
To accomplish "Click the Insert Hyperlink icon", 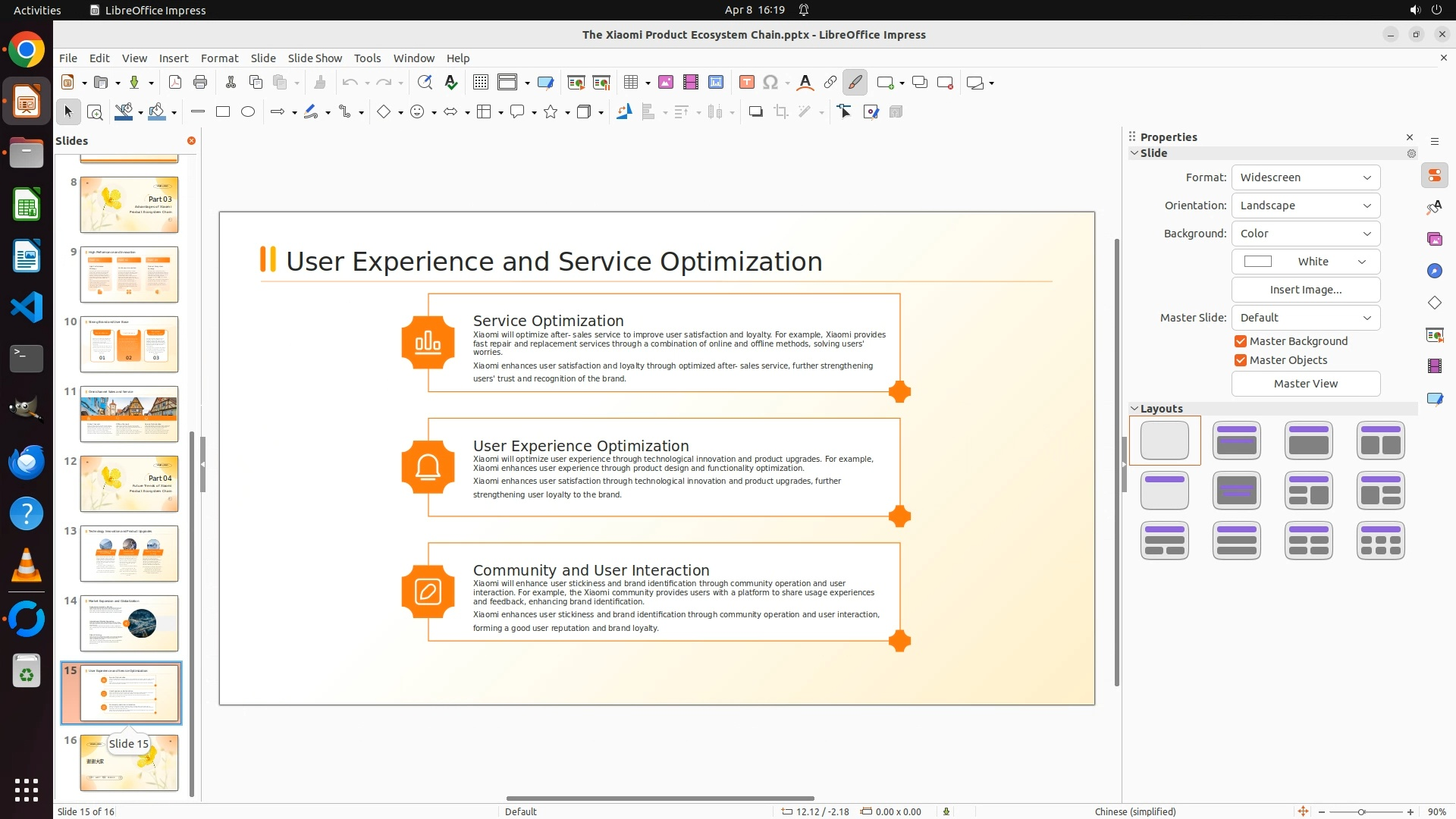I will pyautogui.click(x=830, y=83).
